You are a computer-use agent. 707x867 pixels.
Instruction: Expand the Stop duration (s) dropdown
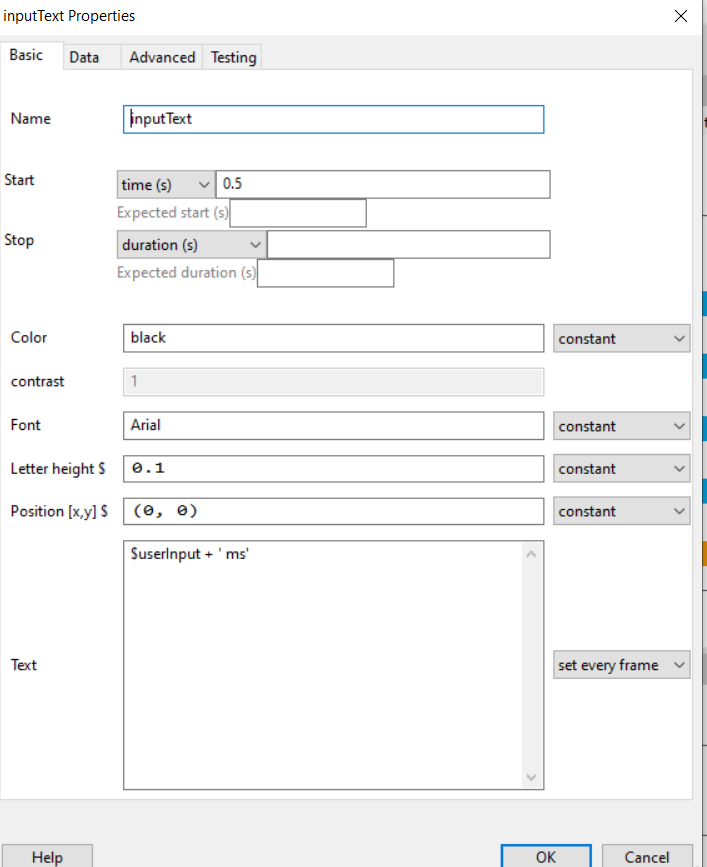pos(191,245)
